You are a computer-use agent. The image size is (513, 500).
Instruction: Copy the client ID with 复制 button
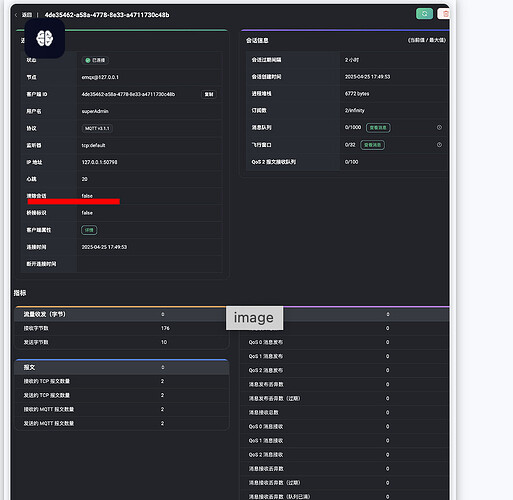209,94
